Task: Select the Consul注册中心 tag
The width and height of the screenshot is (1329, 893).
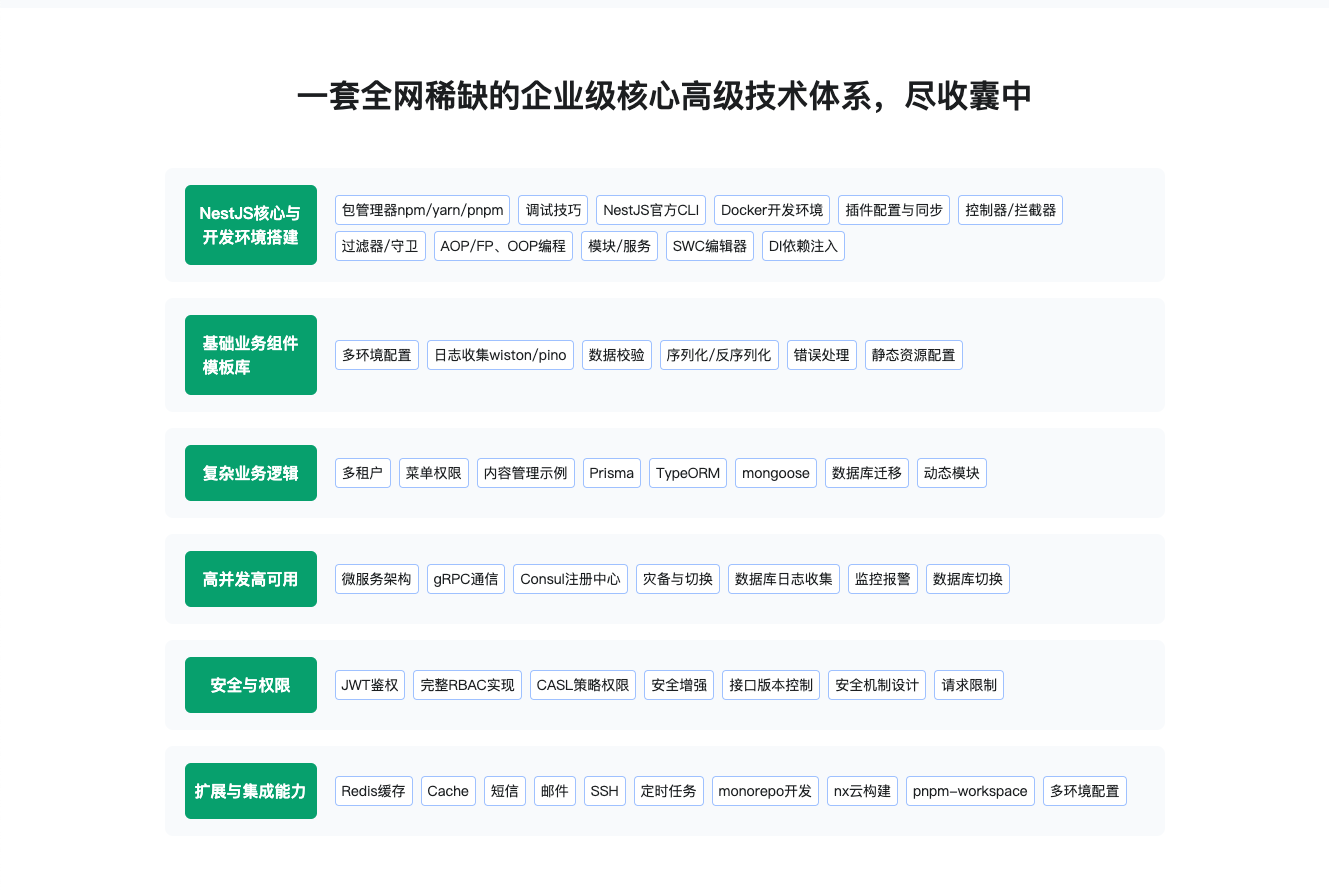Action: (x=571, y=579)
